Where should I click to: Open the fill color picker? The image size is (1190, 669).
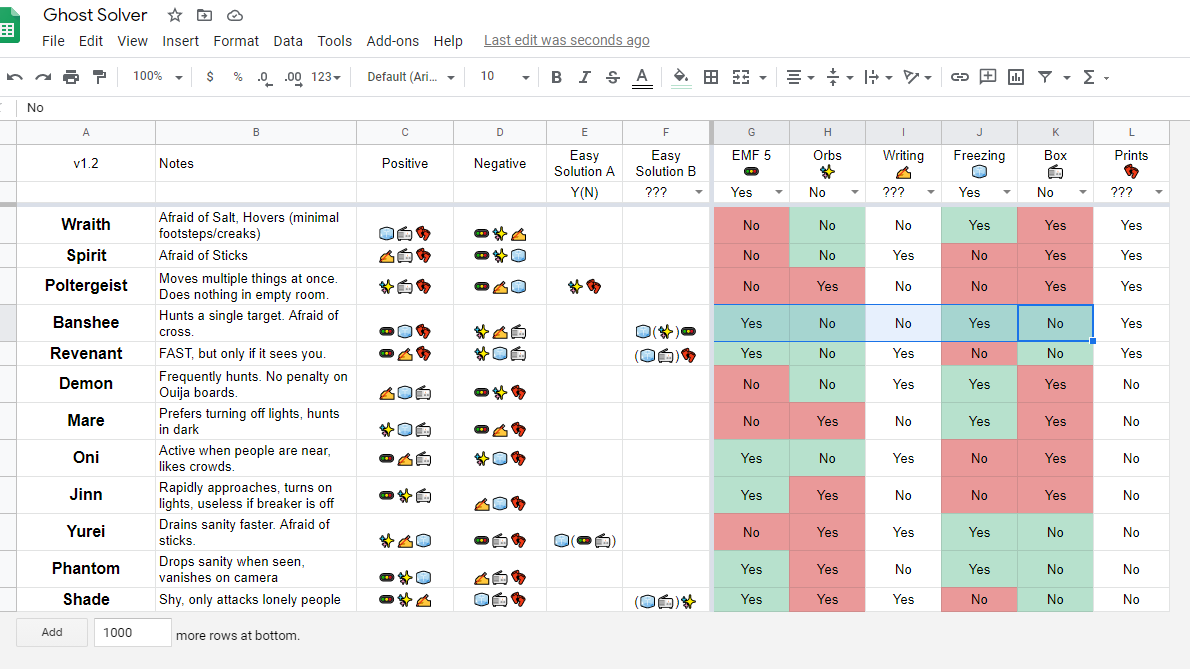point(681,77)
